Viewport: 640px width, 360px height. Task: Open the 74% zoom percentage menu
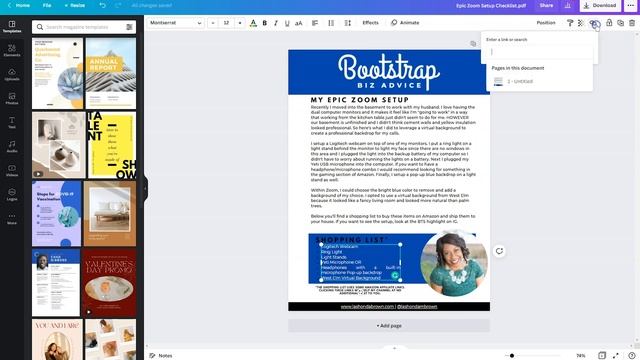(580, 356)
